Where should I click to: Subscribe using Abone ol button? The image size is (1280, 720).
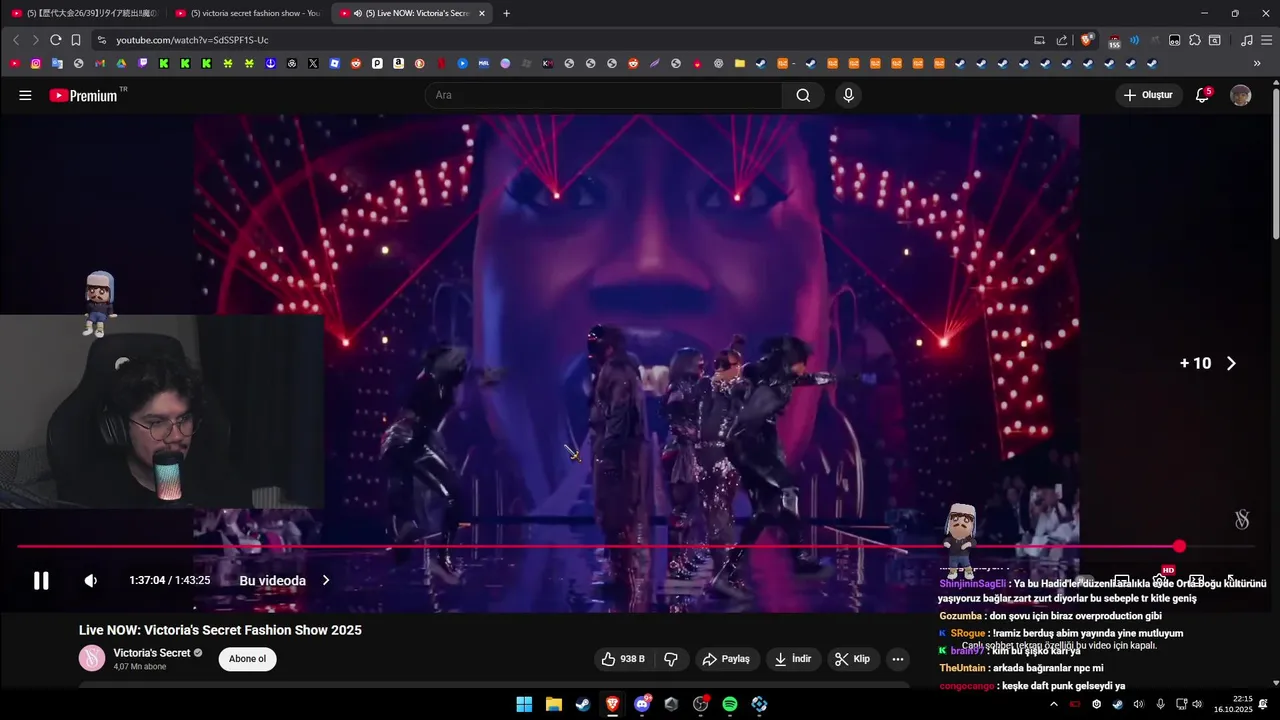(247, 659)
